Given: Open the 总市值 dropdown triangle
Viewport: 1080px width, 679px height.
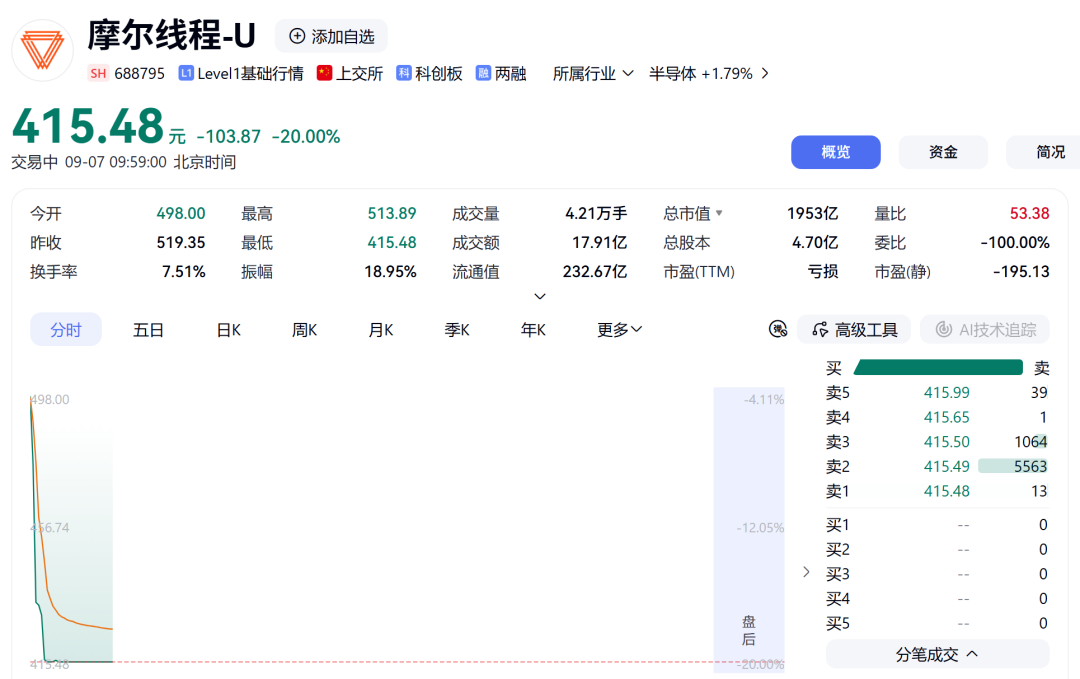Looking at the screenshot, I should pos(719,213).
